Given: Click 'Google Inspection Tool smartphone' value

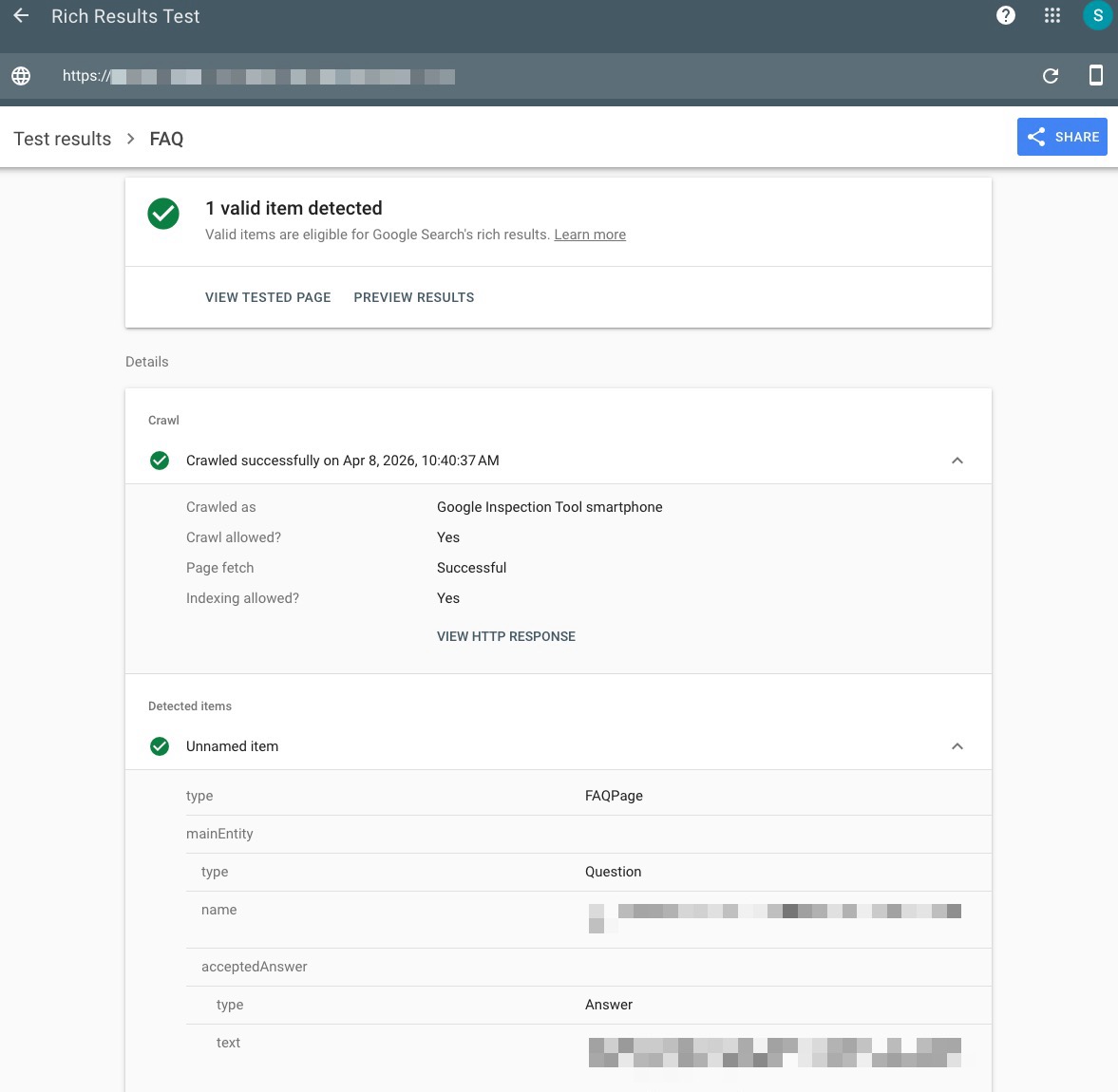Looking at the screenshot, I should (x=550, y=507).
